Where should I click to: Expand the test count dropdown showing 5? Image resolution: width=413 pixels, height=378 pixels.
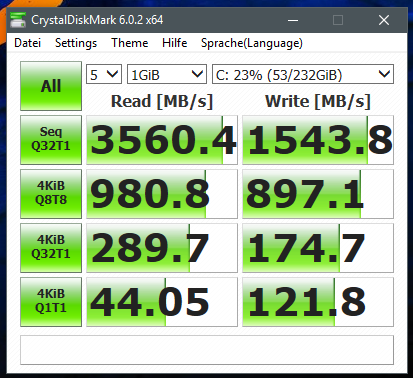104,74
